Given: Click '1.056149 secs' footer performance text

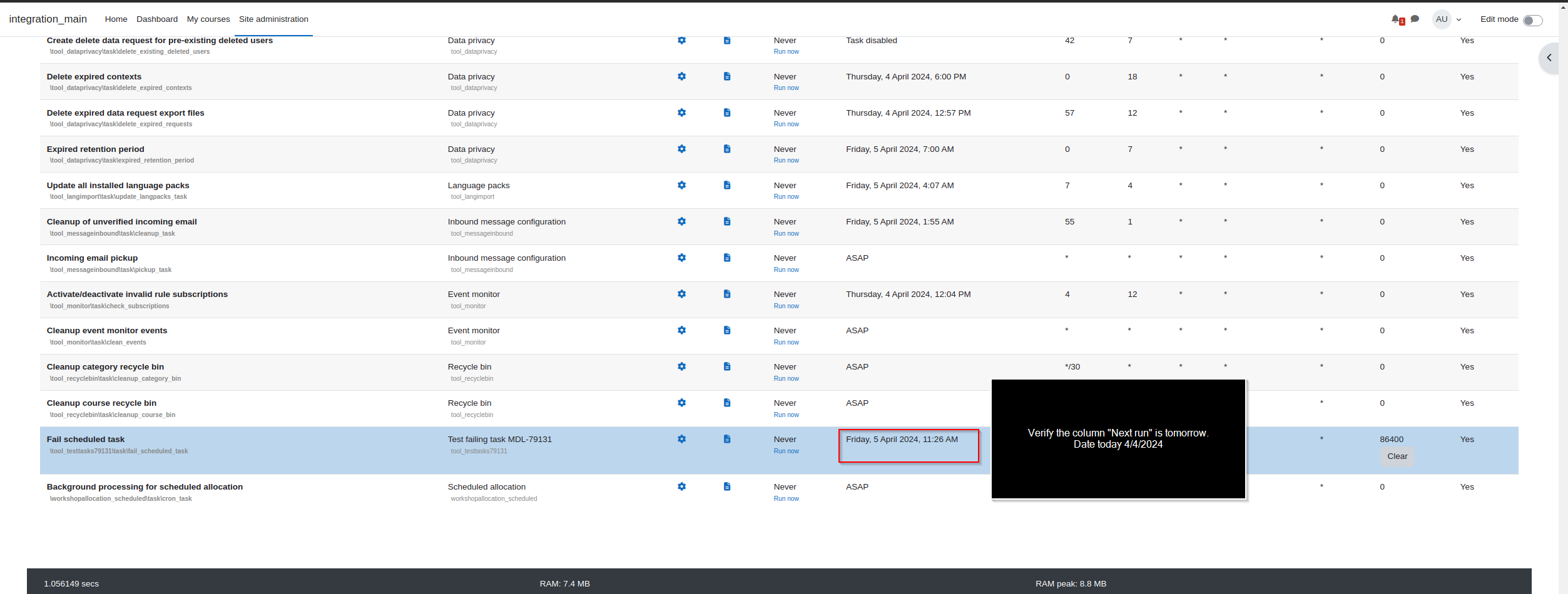Looking at the screenshot, I should [71, 584].
